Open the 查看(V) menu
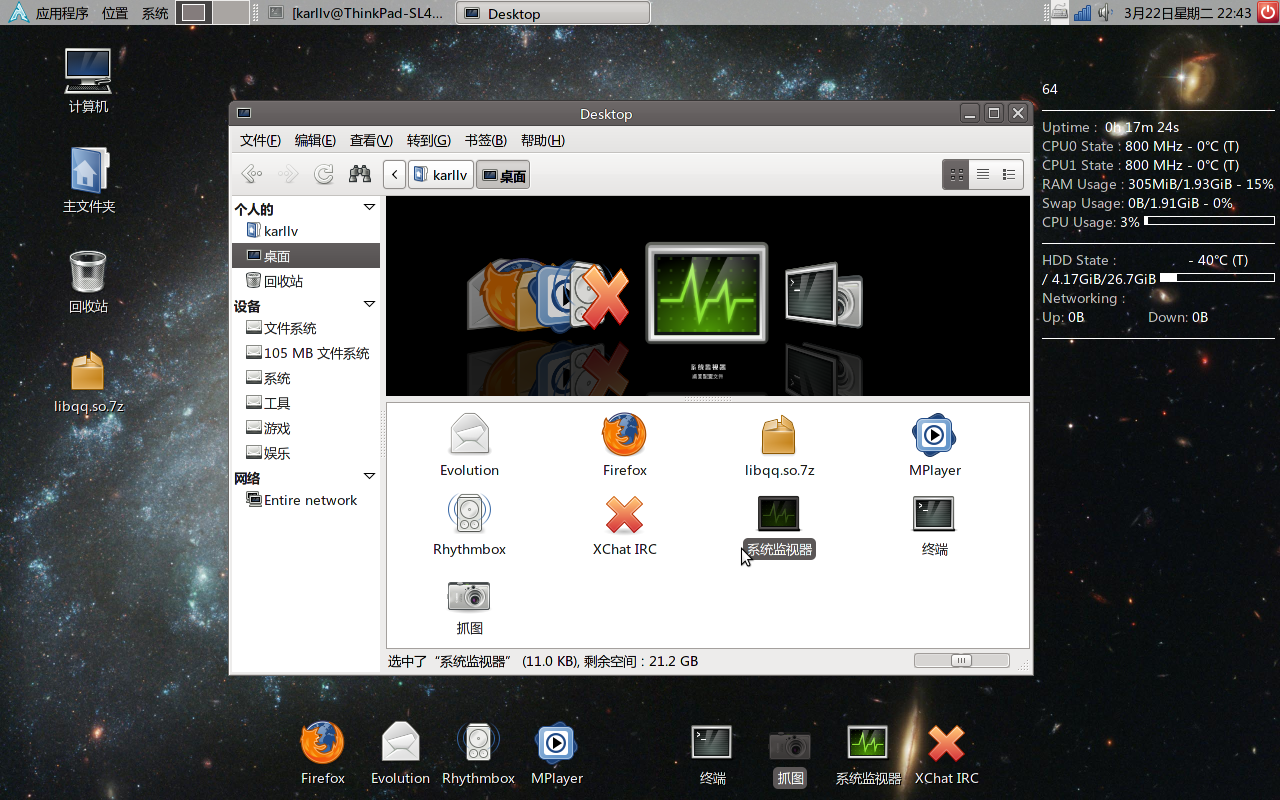The image size is (1280, 800). (x=371, y=140)
